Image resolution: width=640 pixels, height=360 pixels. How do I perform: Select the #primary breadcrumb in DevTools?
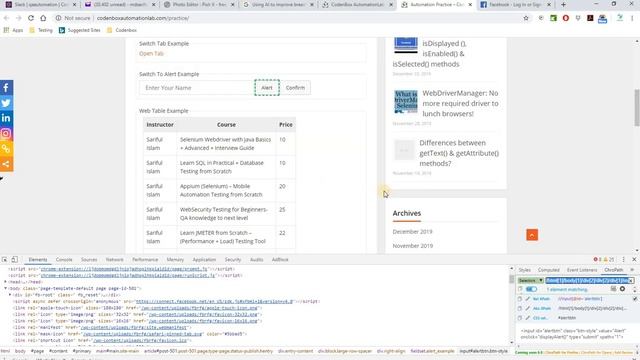coord(82,351)
